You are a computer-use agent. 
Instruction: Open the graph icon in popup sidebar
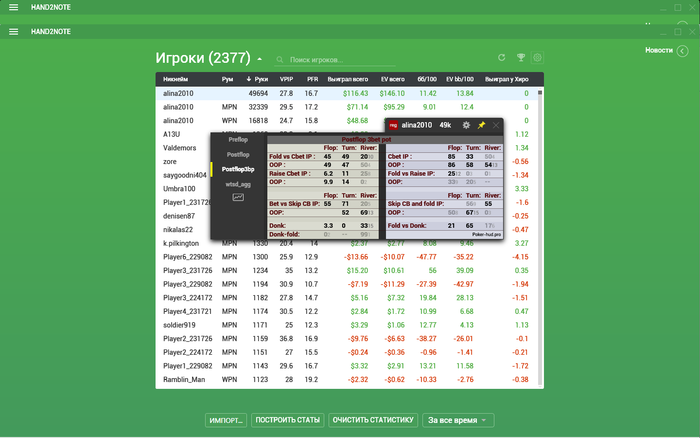click(x=238, y=197)
